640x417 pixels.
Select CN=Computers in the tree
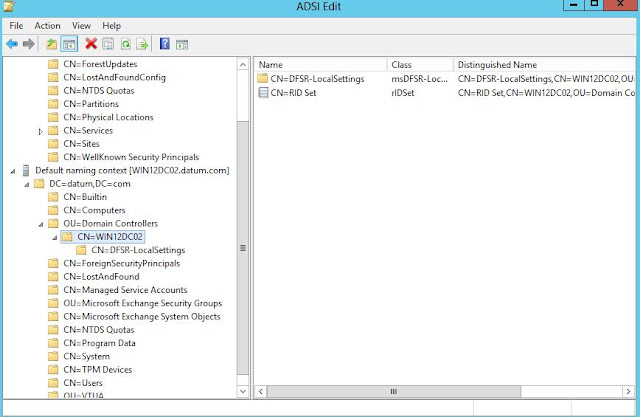pos(94,210)
